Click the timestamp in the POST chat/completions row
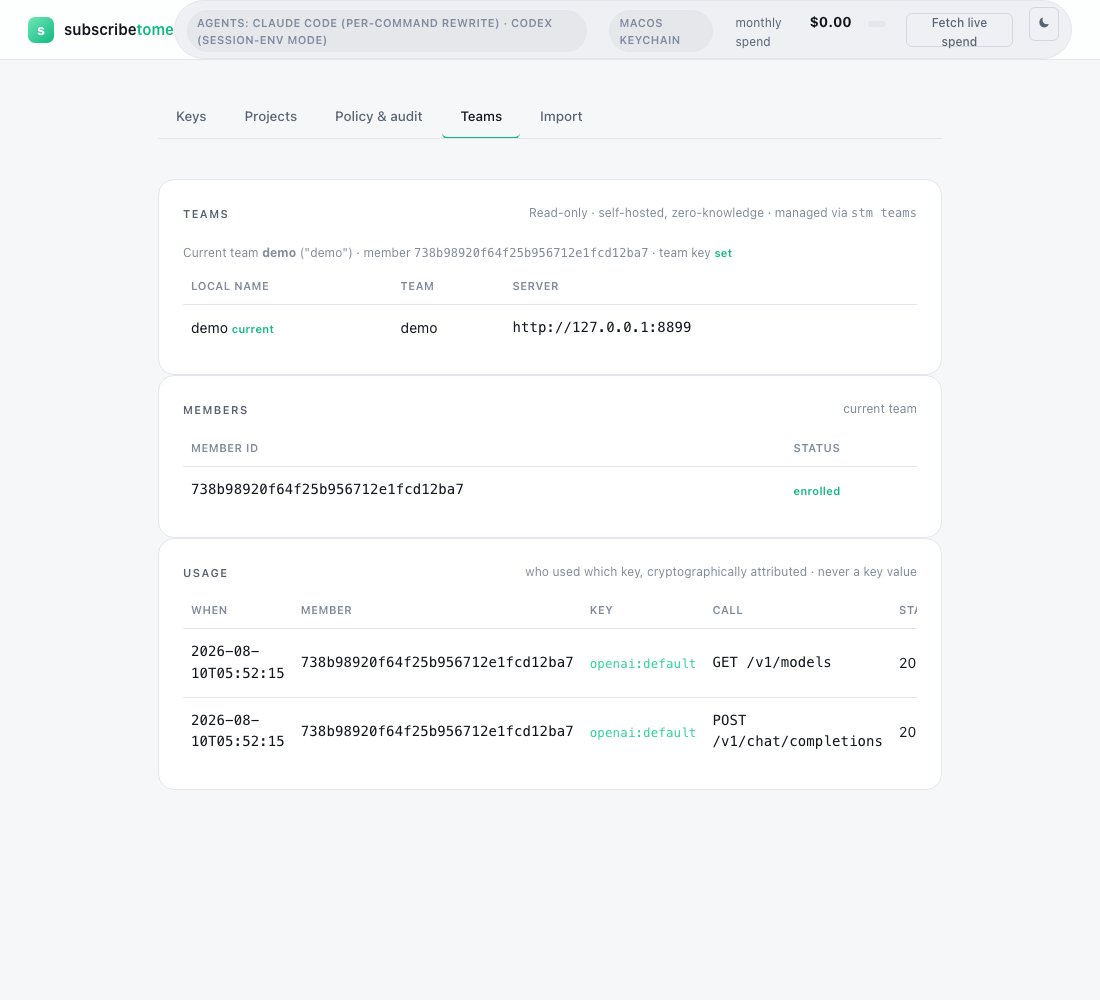The height and width of the screenshot is (1000, 1100). point(238,731)
